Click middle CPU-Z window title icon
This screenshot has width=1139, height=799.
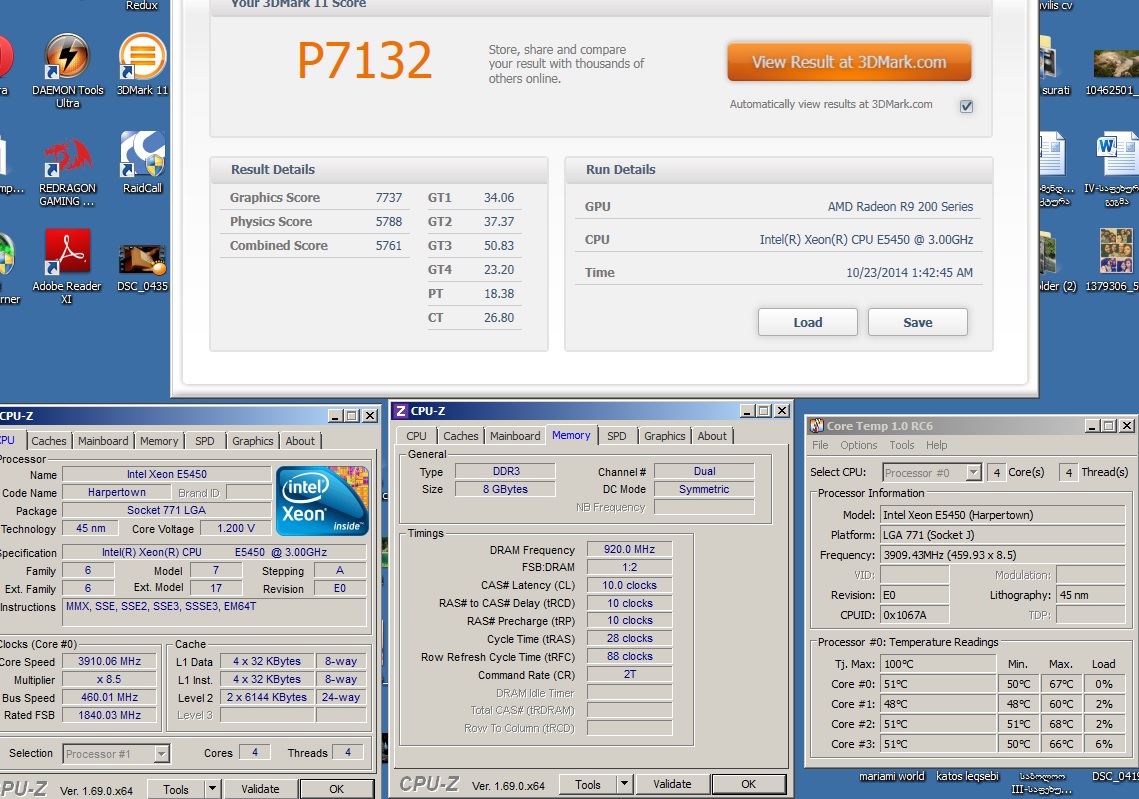point(400,411)
